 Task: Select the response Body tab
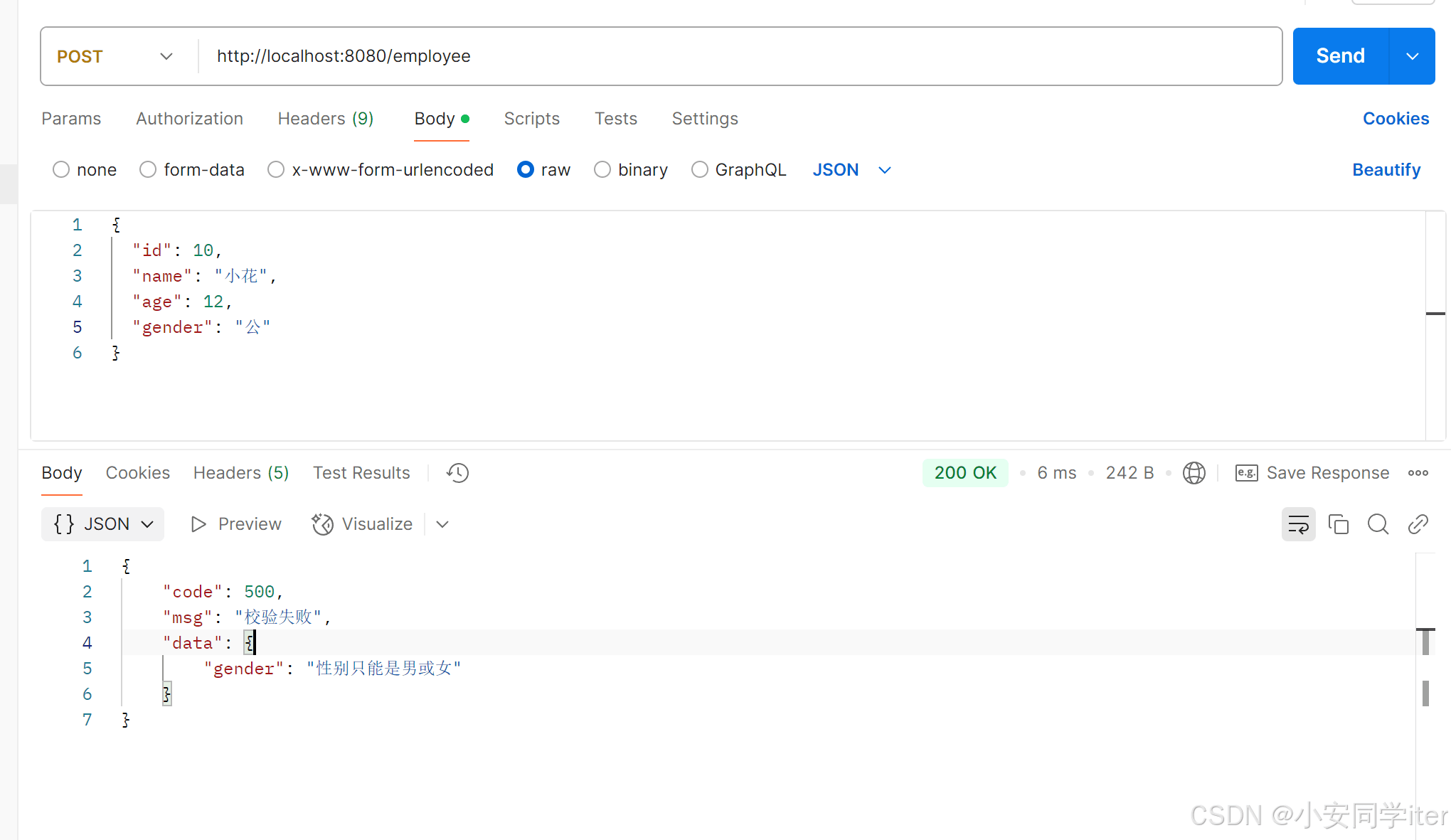tap(62, 473)
